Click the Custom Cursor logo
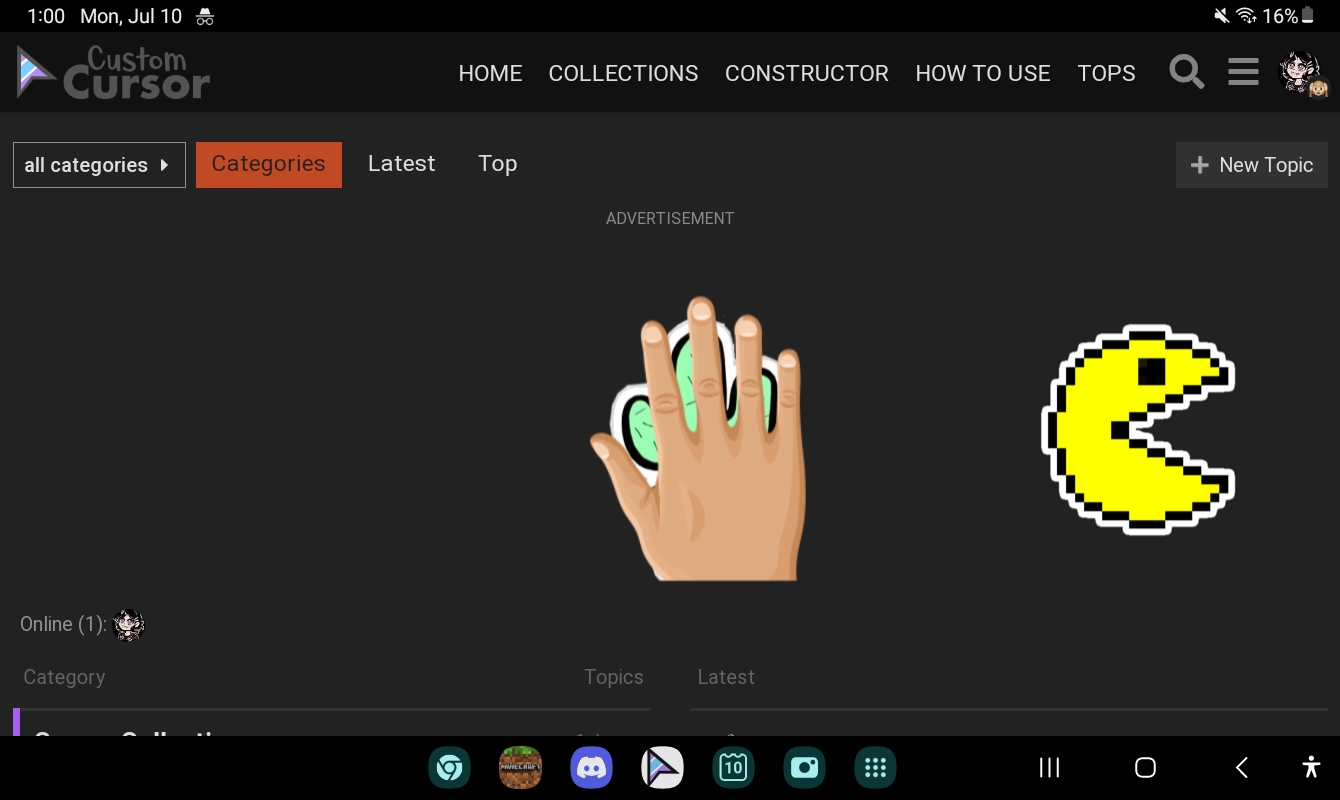 pyautogui.click(x=110, y=71)
